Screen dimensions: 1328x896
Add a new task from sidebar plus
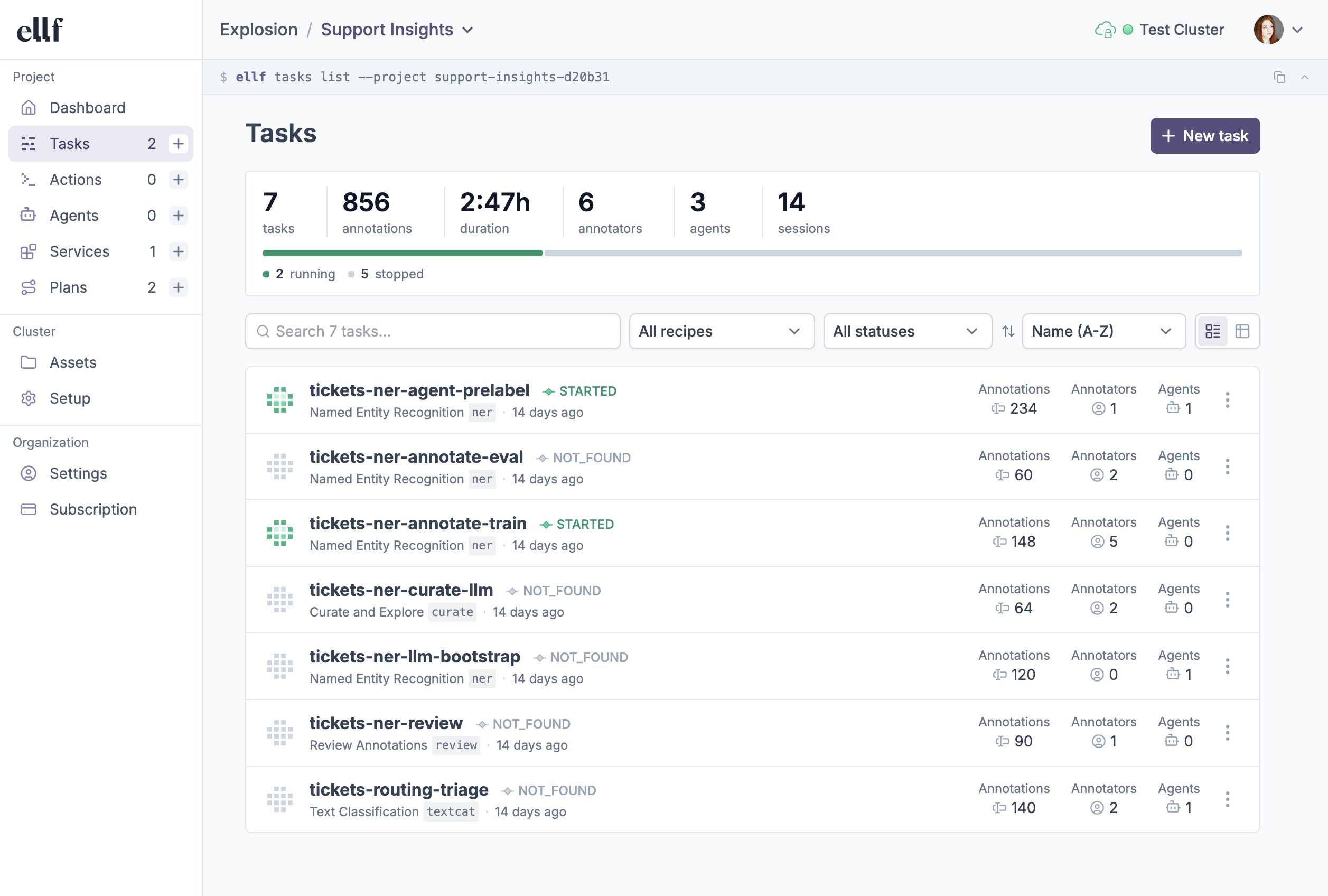click(x=178, y=143)
